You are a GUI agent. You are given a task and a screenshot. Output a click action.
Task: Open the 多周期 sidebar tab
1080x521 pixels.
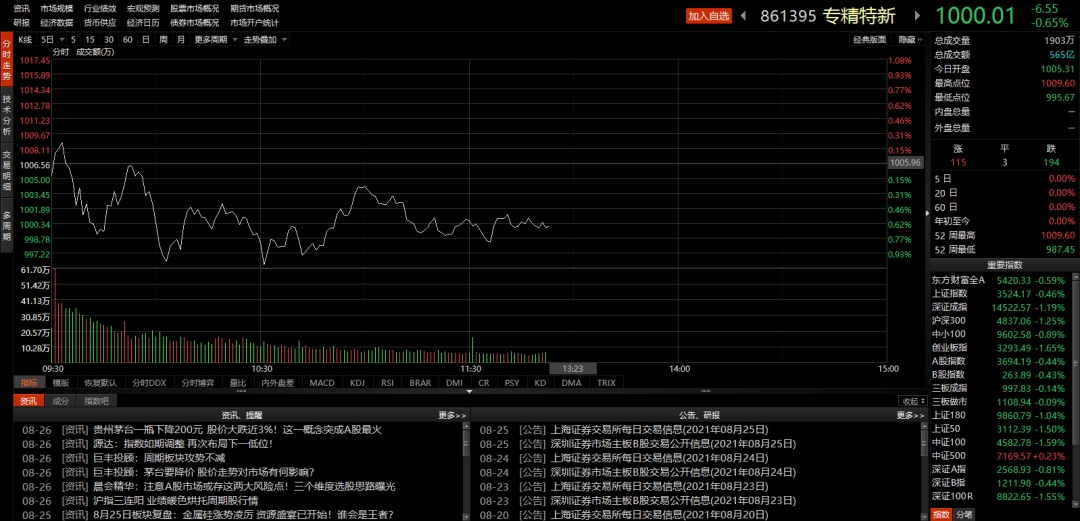pos(6,225)
